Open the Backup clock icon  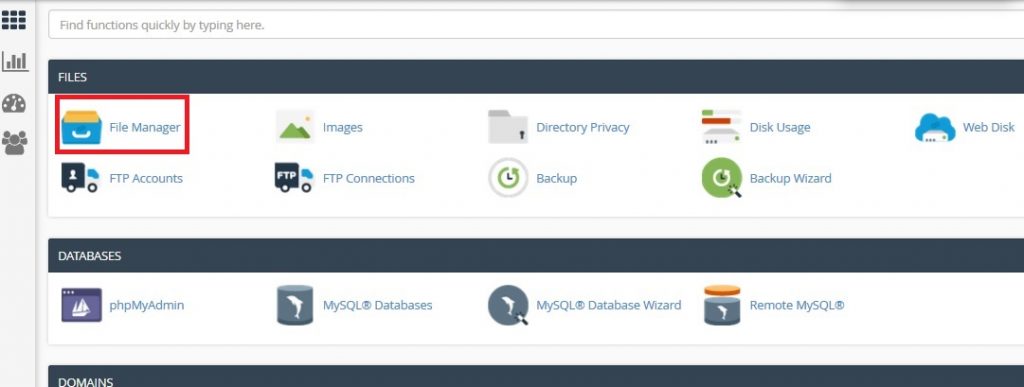coord(508,178)
